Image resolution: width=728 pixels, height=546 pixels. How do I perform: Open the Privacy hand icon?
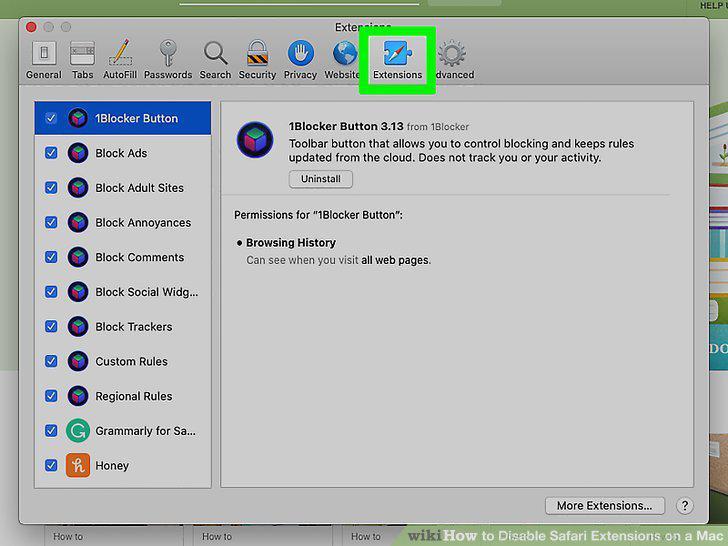300,53
